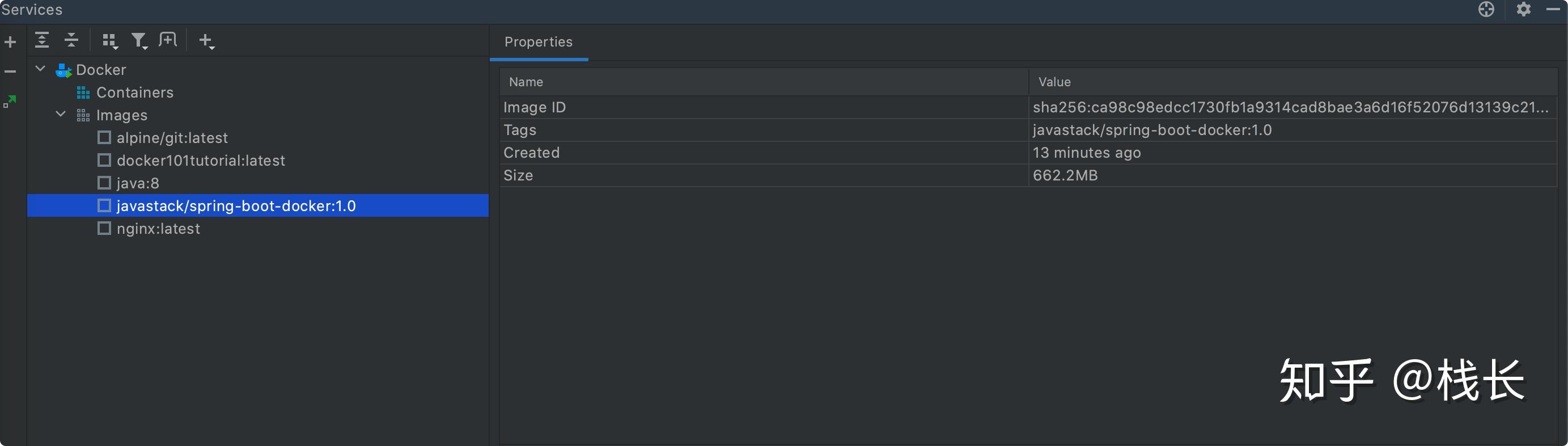
Task: Toggle the nginx:latest image checkbox
Action: pos(104,229)
